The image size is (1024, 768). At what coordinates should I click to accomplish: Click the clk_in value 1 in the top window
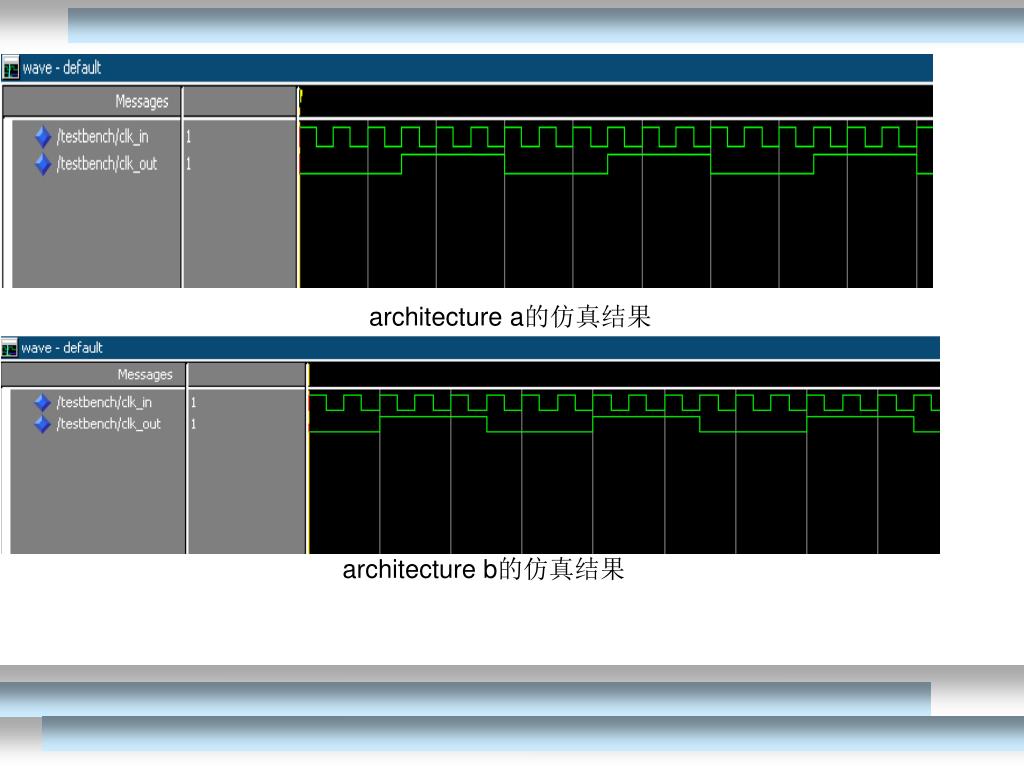click(x=189, y=136)
